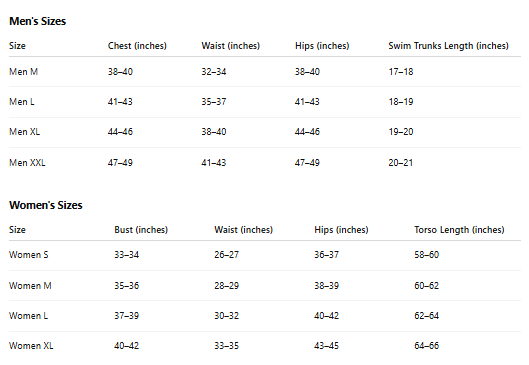Click the Women's Sizes heading
529x365 pixels.
(46, 205)
